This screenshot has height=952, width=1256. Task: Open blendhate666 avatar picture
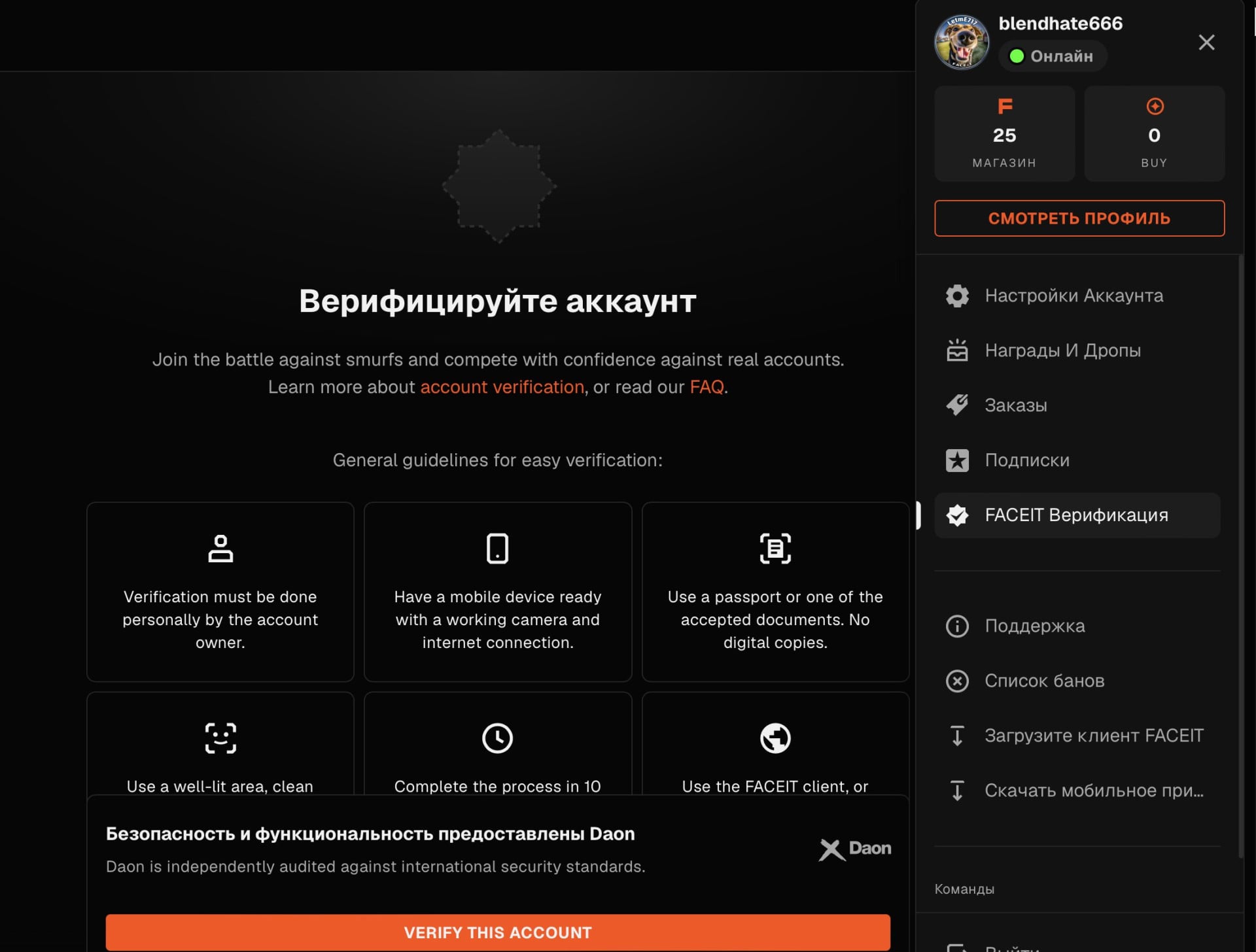[x=962, y=42]
